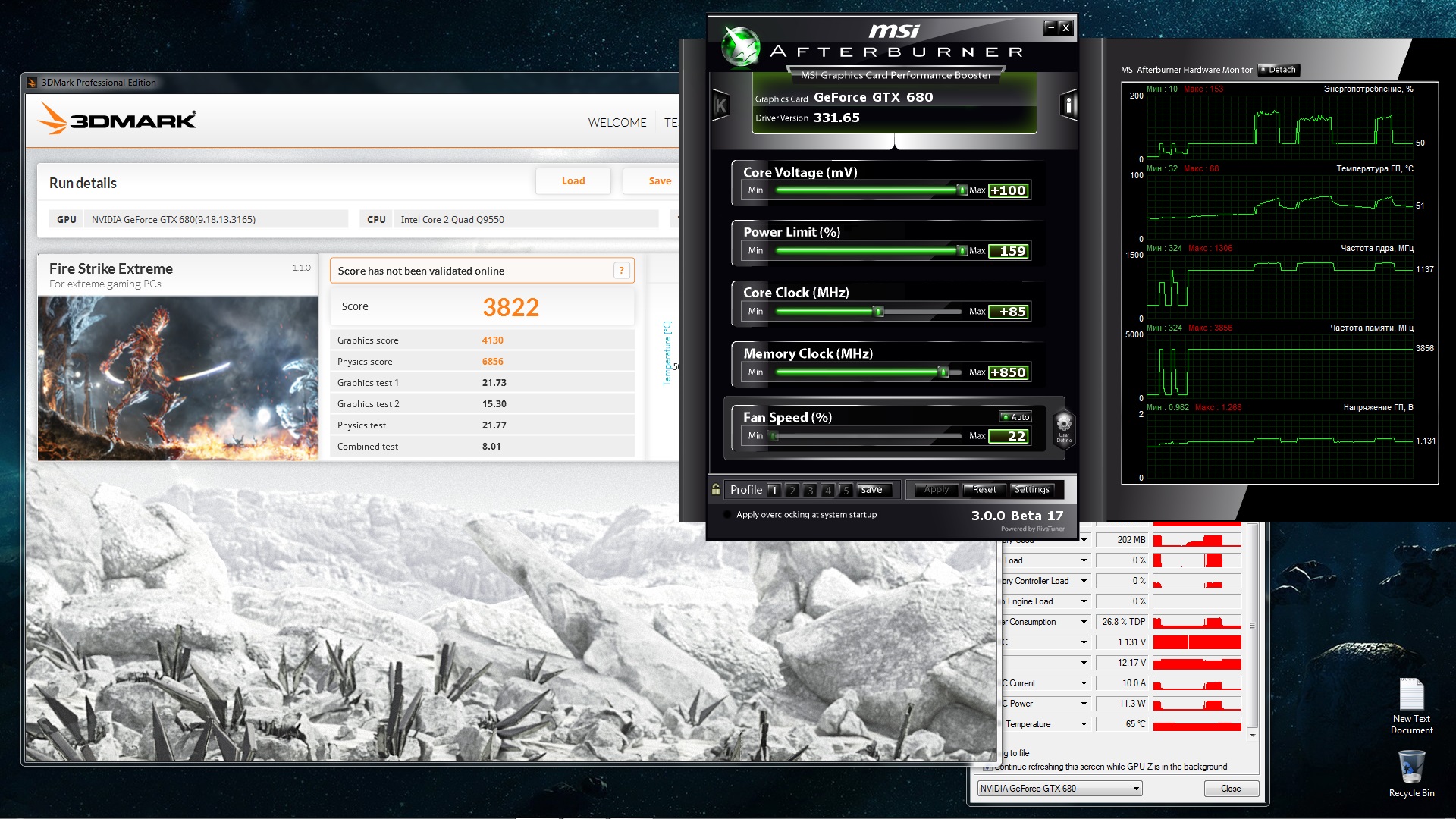
Task: Click the Load button in Run details
Action: [x=573, y=181]
